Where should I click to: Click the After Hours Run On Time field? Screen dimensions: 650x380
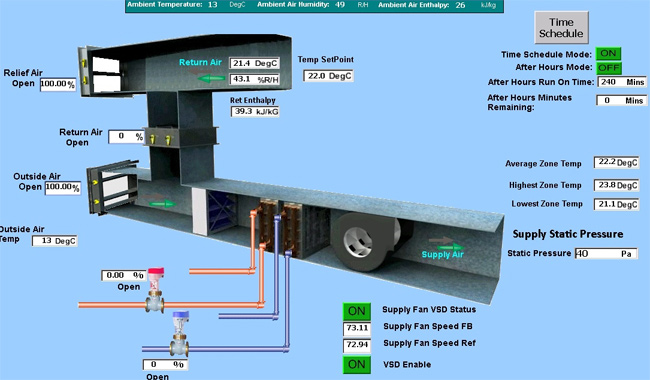pyautogui.click(x=622, y=82)
